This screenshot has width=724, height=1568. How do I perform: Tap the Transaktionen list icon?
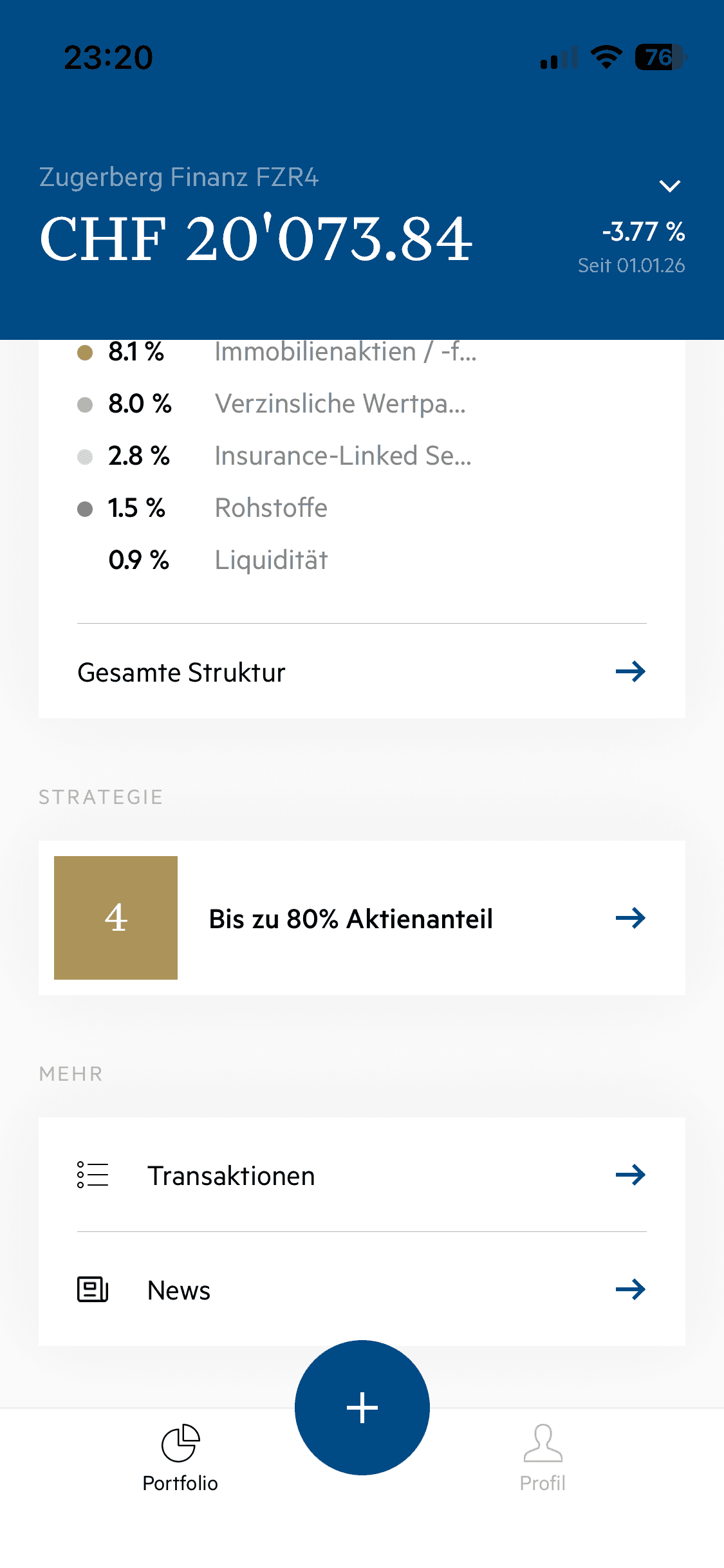[93, 1175]
